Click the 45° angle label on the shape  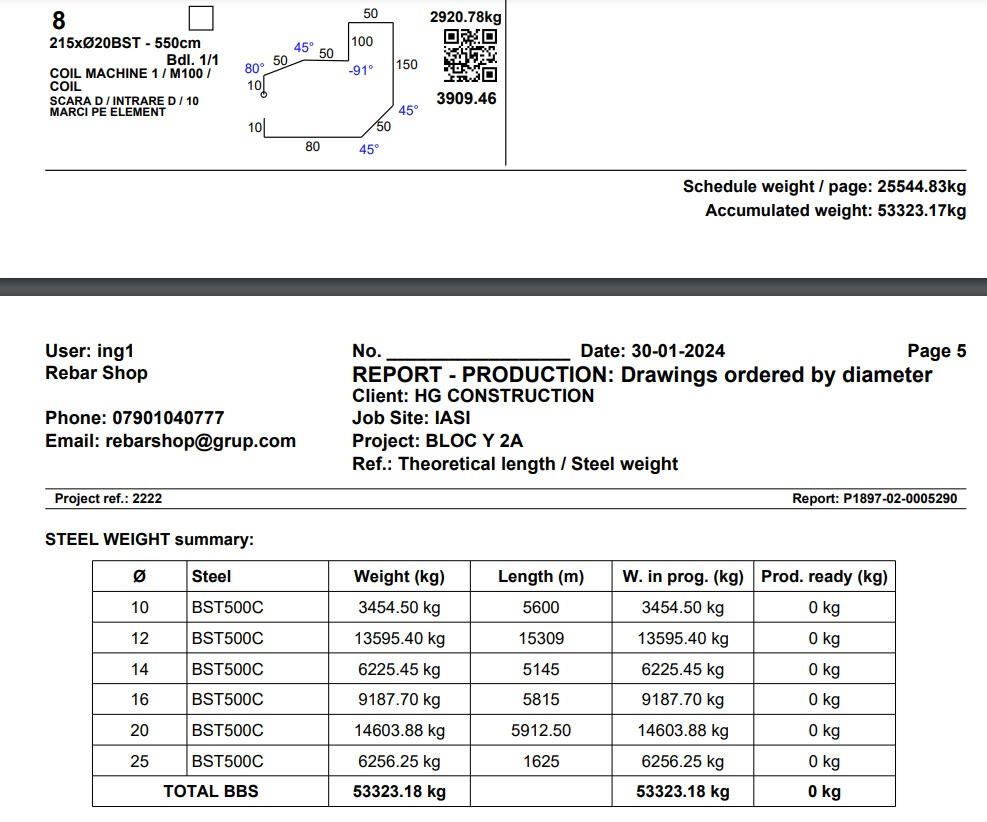click(x=303, y=47)
